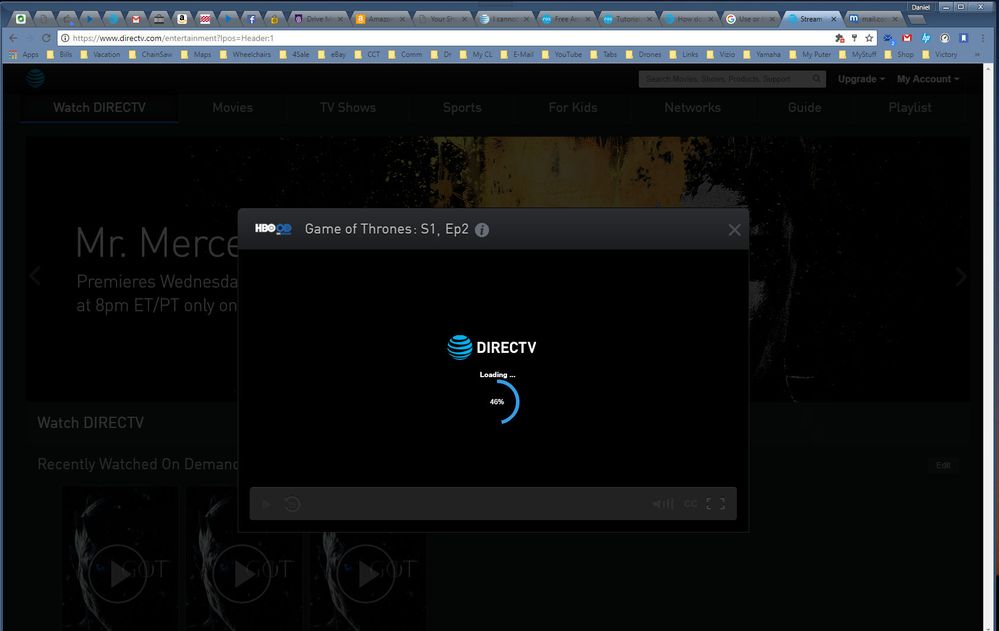Click the AT&T globe logo in the header
Viewport: 999px width, 631px height.
(x=36, y=78)
